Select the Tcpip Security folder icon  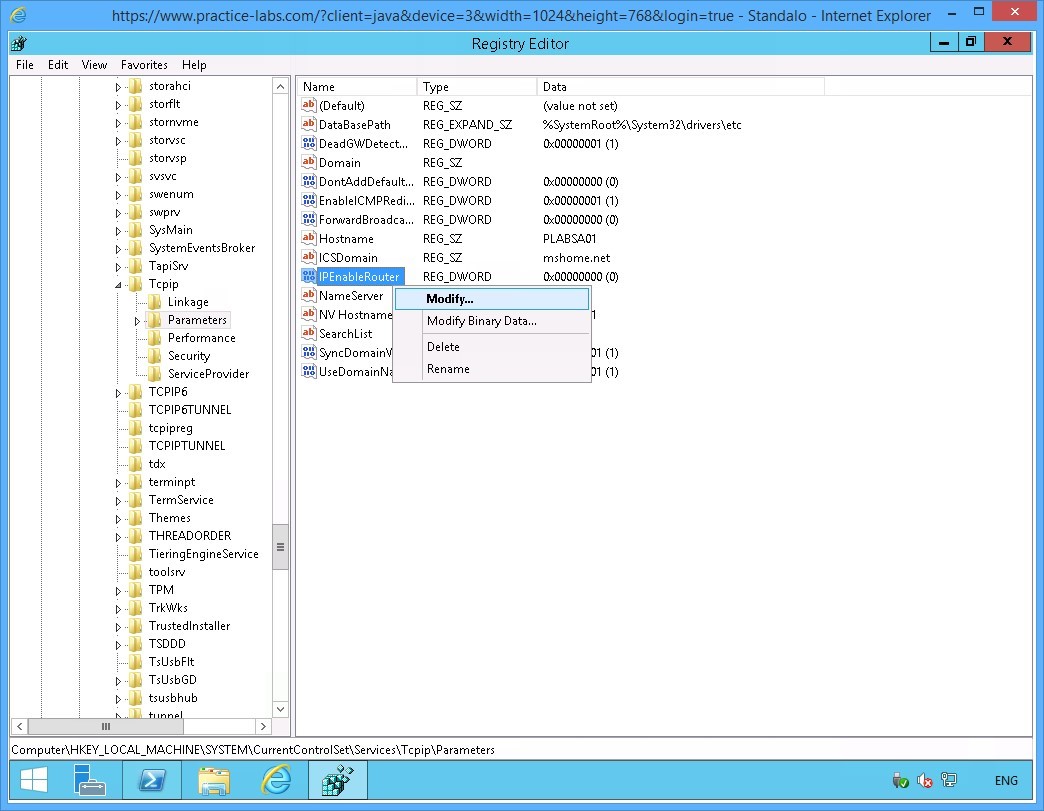(x=154, y=356)
